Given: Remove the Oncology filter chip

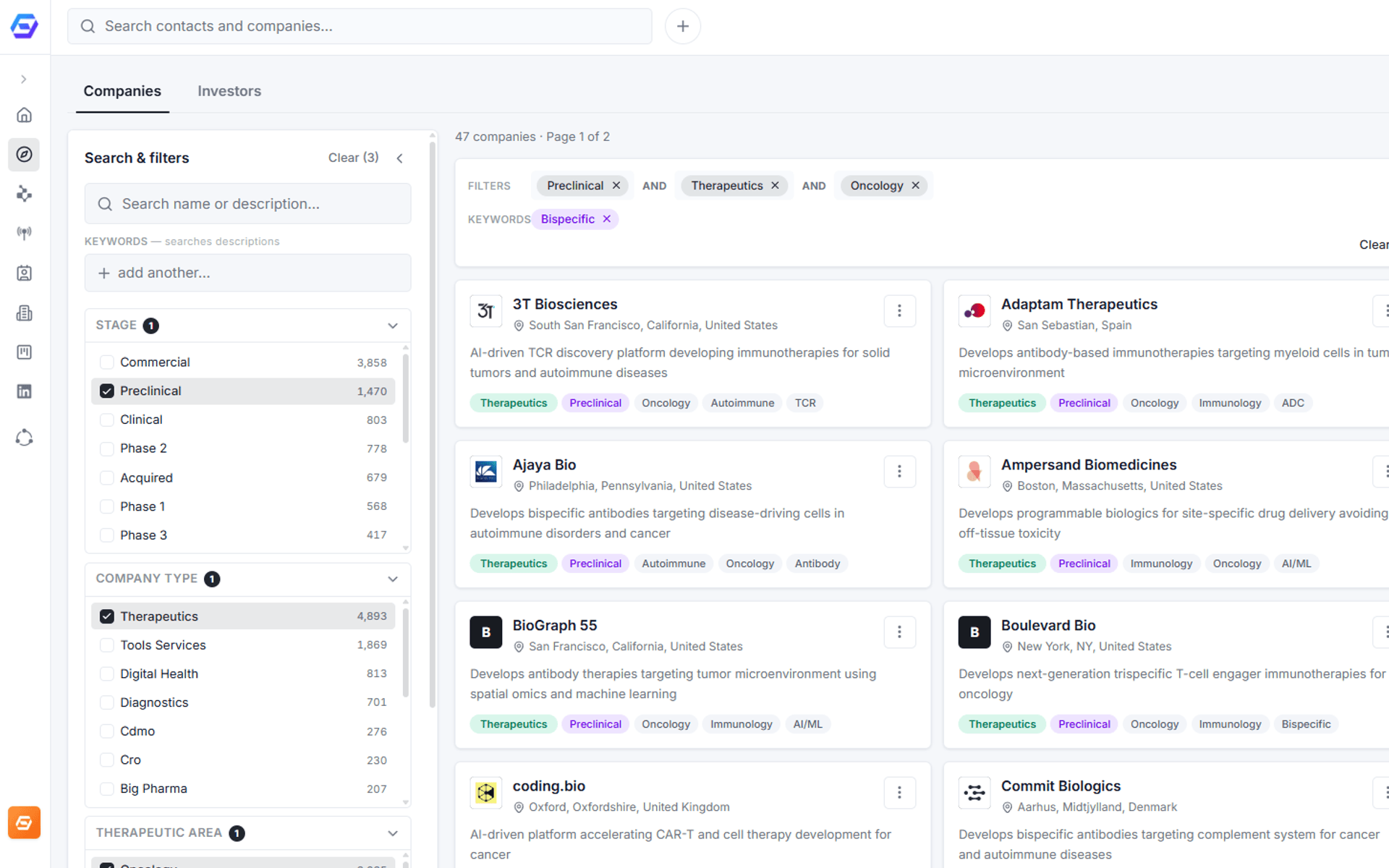Looking at the screenshot, I should [915, 186].
